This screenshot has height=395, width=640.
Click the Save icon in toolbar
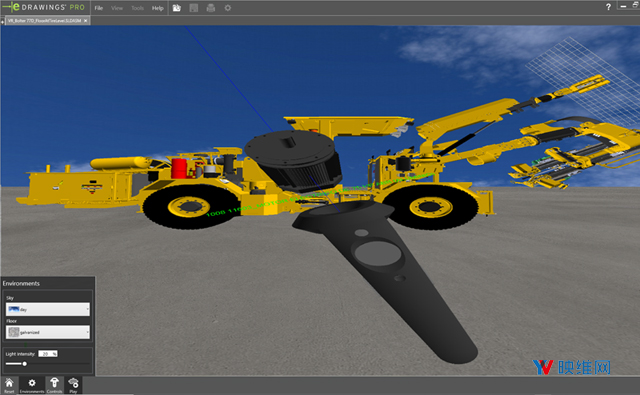point(194,8)
